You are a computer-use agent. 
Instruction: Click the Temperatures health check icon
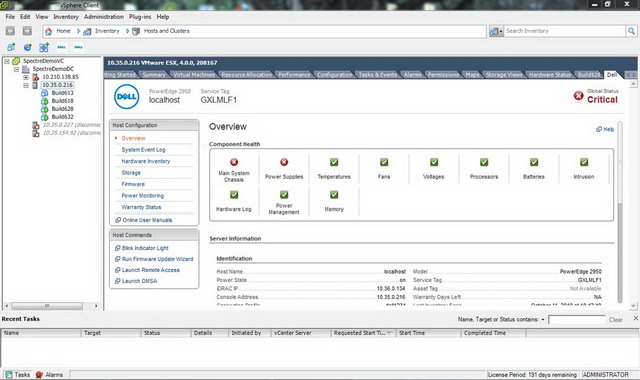334,162
